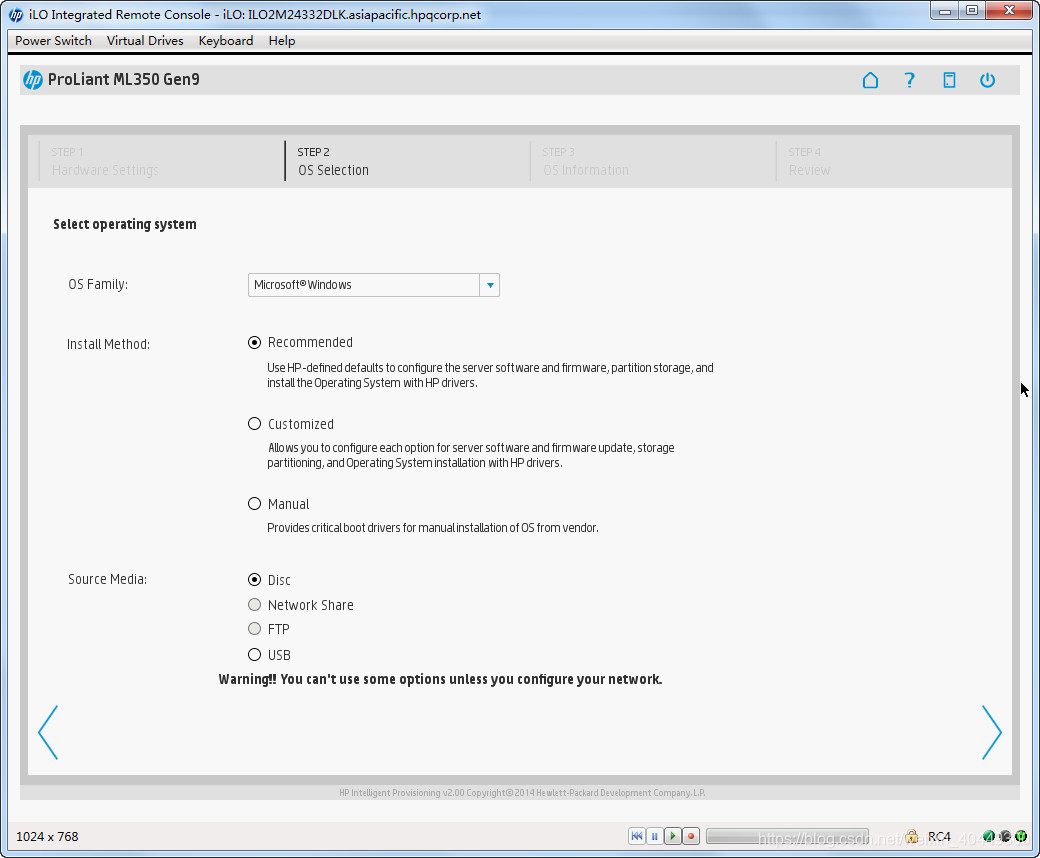Click the network configuration warning text
This screenshot has width=1040, height=858.
pyautogui.click(x=440, y=680)
